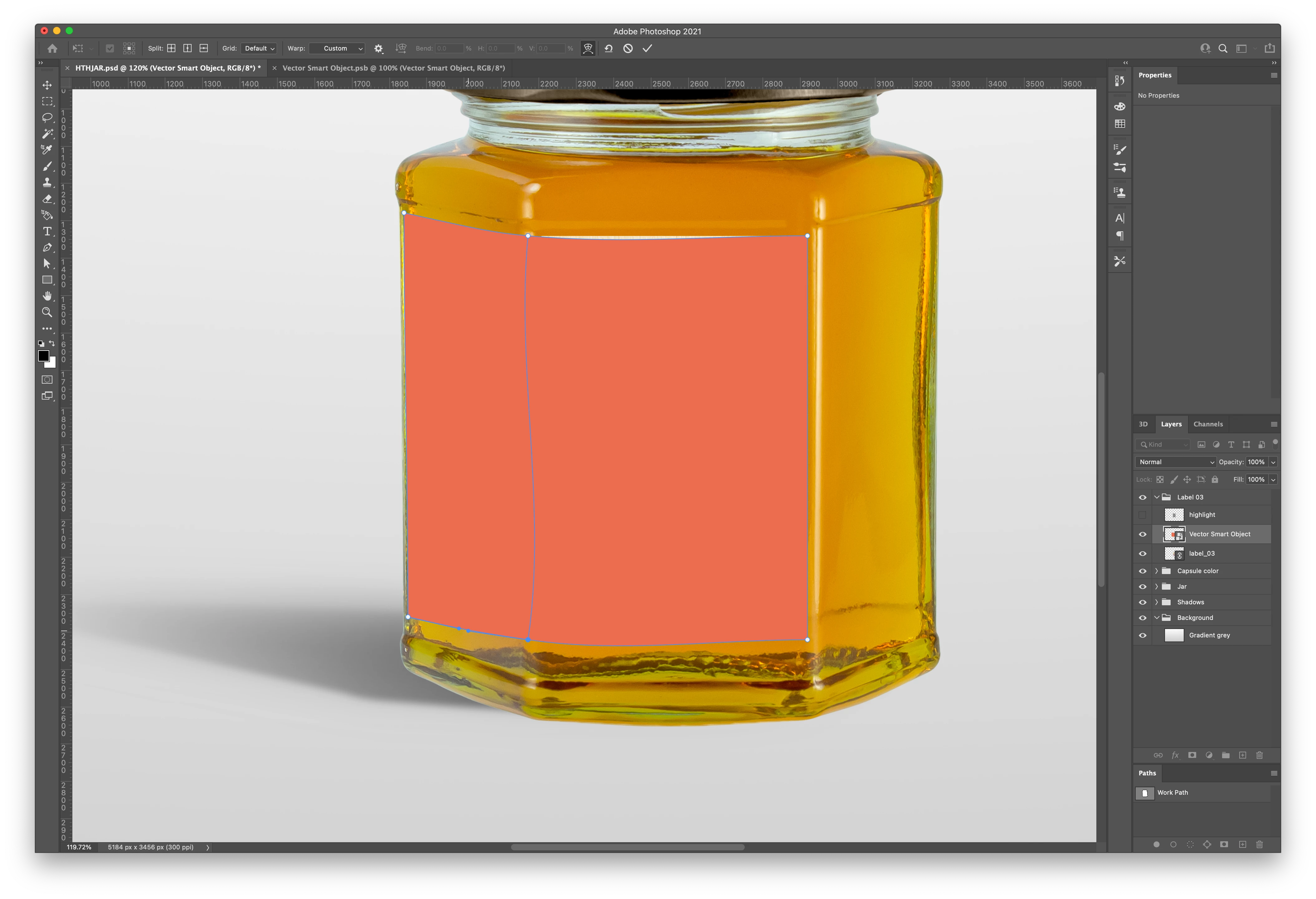The image size is (1316, 899).
Task: Click the foreground color swatch
Action: pos(44,356)
